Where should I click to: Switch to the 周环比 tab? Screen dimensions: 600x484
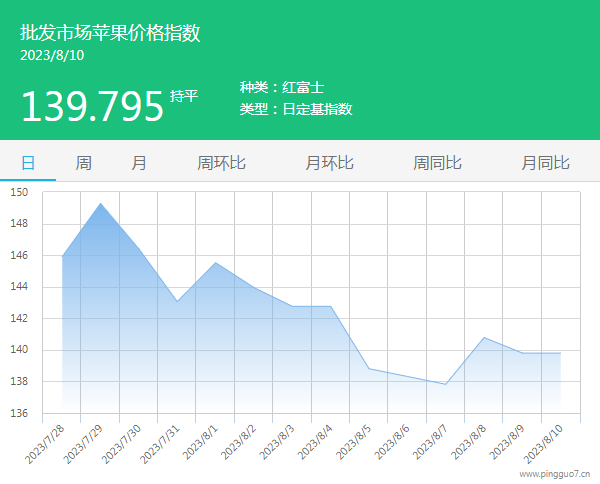tap(221, 163)
